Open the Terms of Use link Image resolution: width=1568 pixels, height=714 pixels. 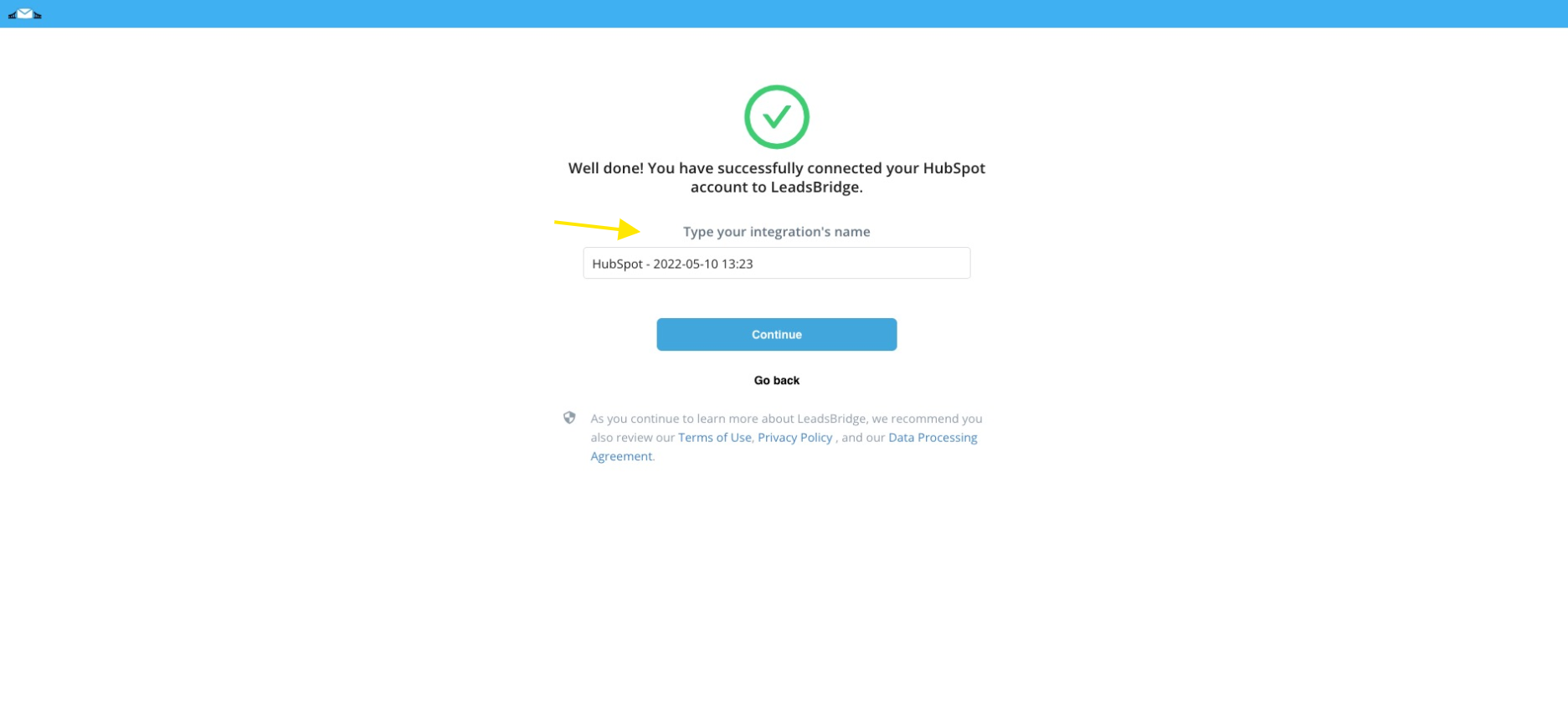click(714, 437)
